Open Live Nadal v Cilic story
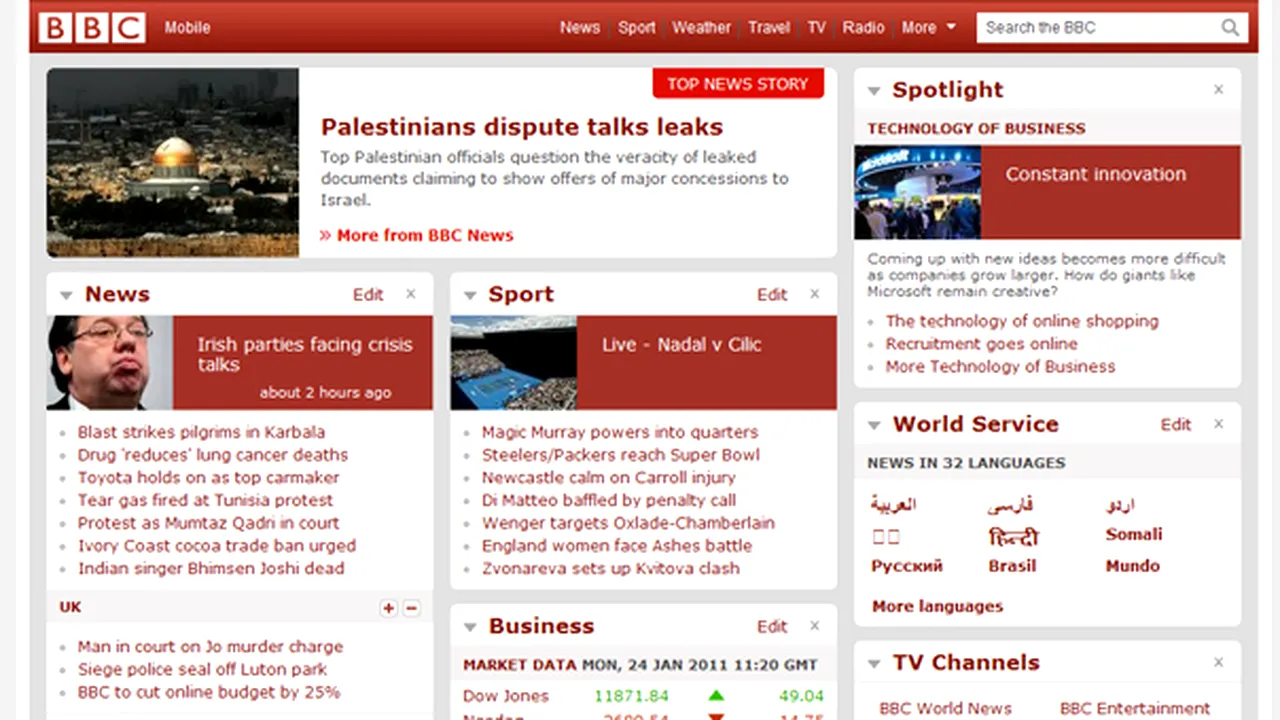Viewport: 1280px width, 720px height. click(x=682, y=344)
